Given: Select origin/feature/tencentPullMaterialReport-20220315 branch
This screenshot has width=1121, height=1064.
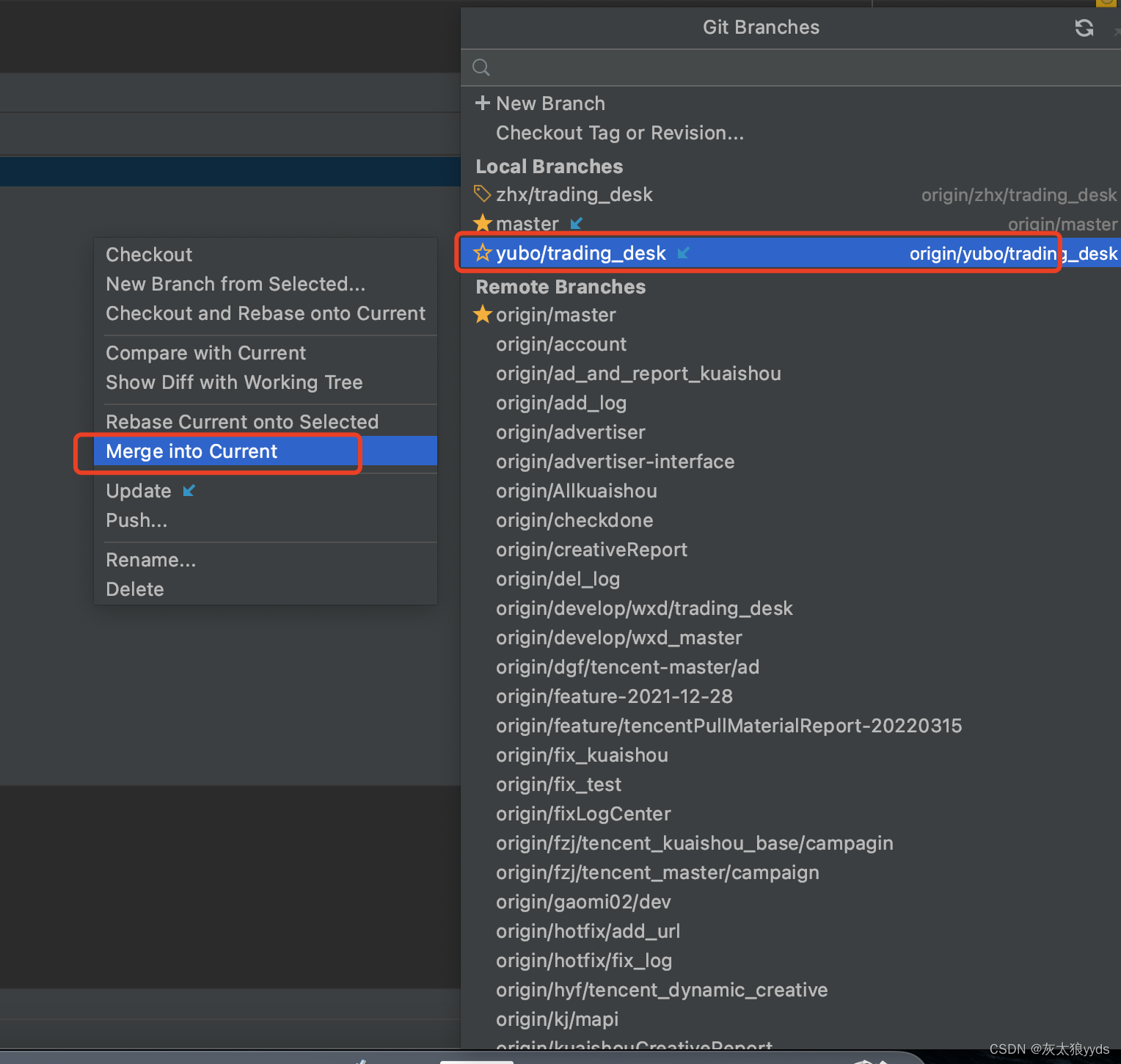Looking at the screenshot, I should [729, 726].
